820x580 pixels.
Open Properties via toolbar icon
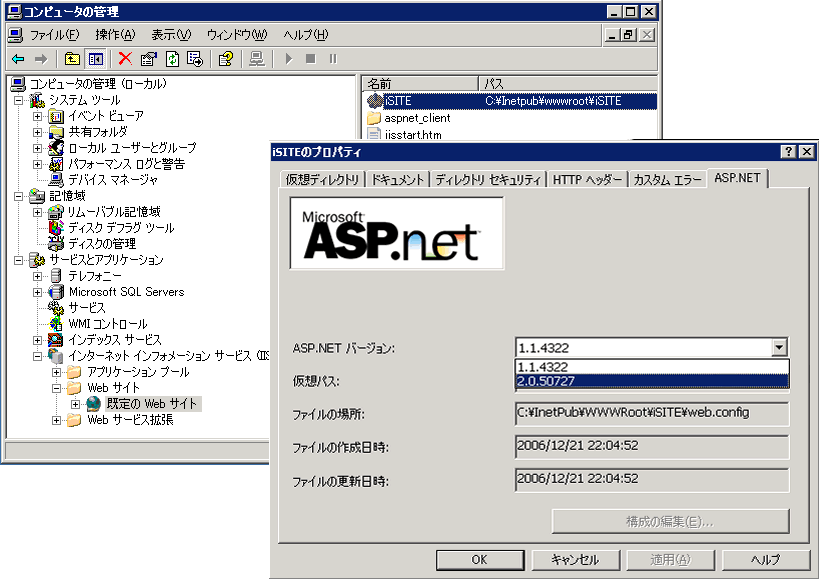tap(149, 59)
